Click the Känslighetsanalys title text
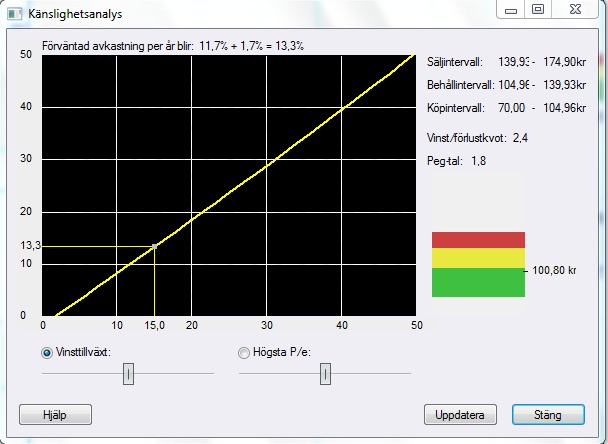The image size is (608, 444). click(75, 14)
